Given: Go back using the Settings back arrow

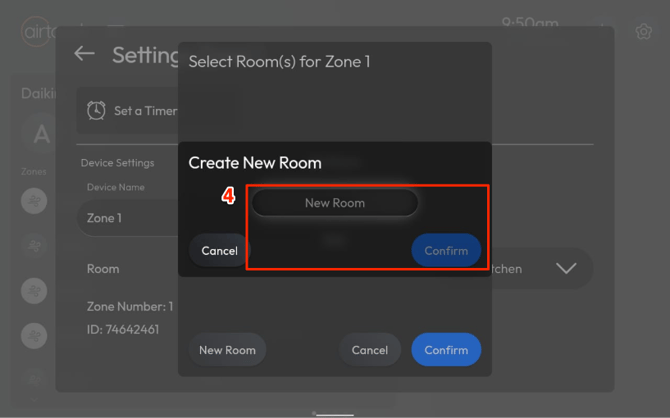Looking at the screenshot, I should (84, 54).
